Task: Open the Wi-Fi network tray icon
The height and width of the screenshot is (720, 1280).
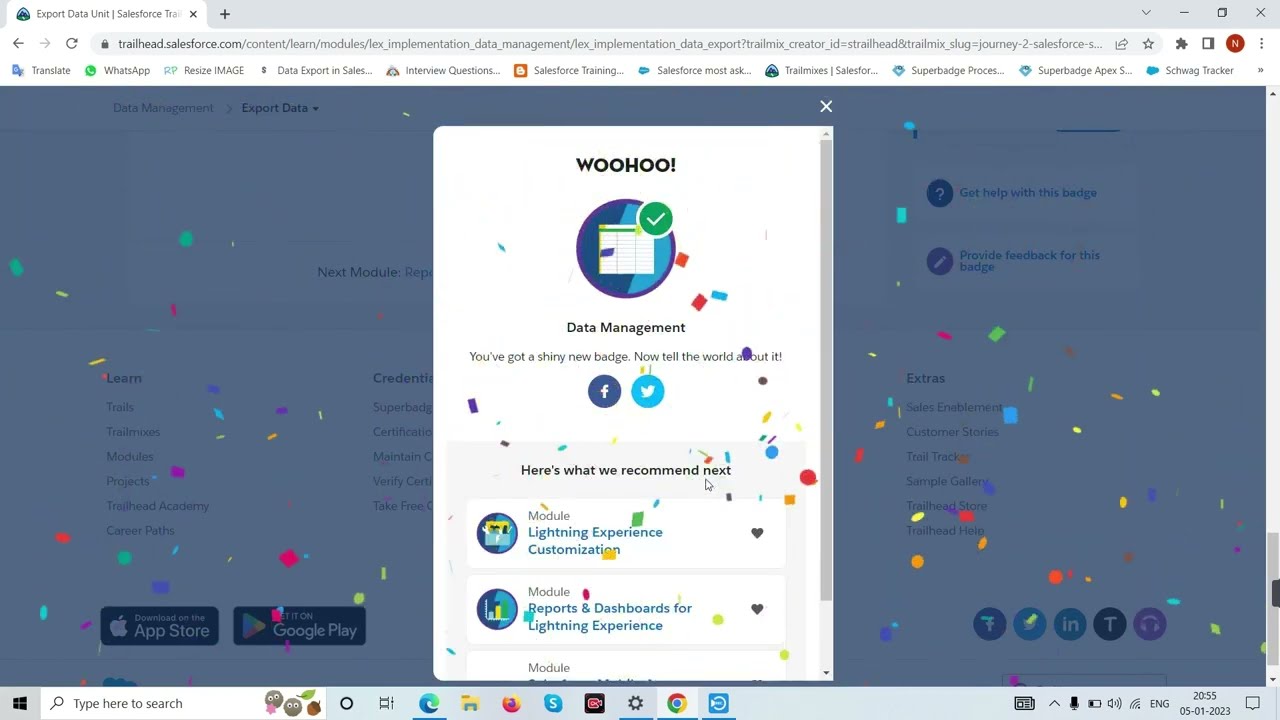Action: 1135,703
